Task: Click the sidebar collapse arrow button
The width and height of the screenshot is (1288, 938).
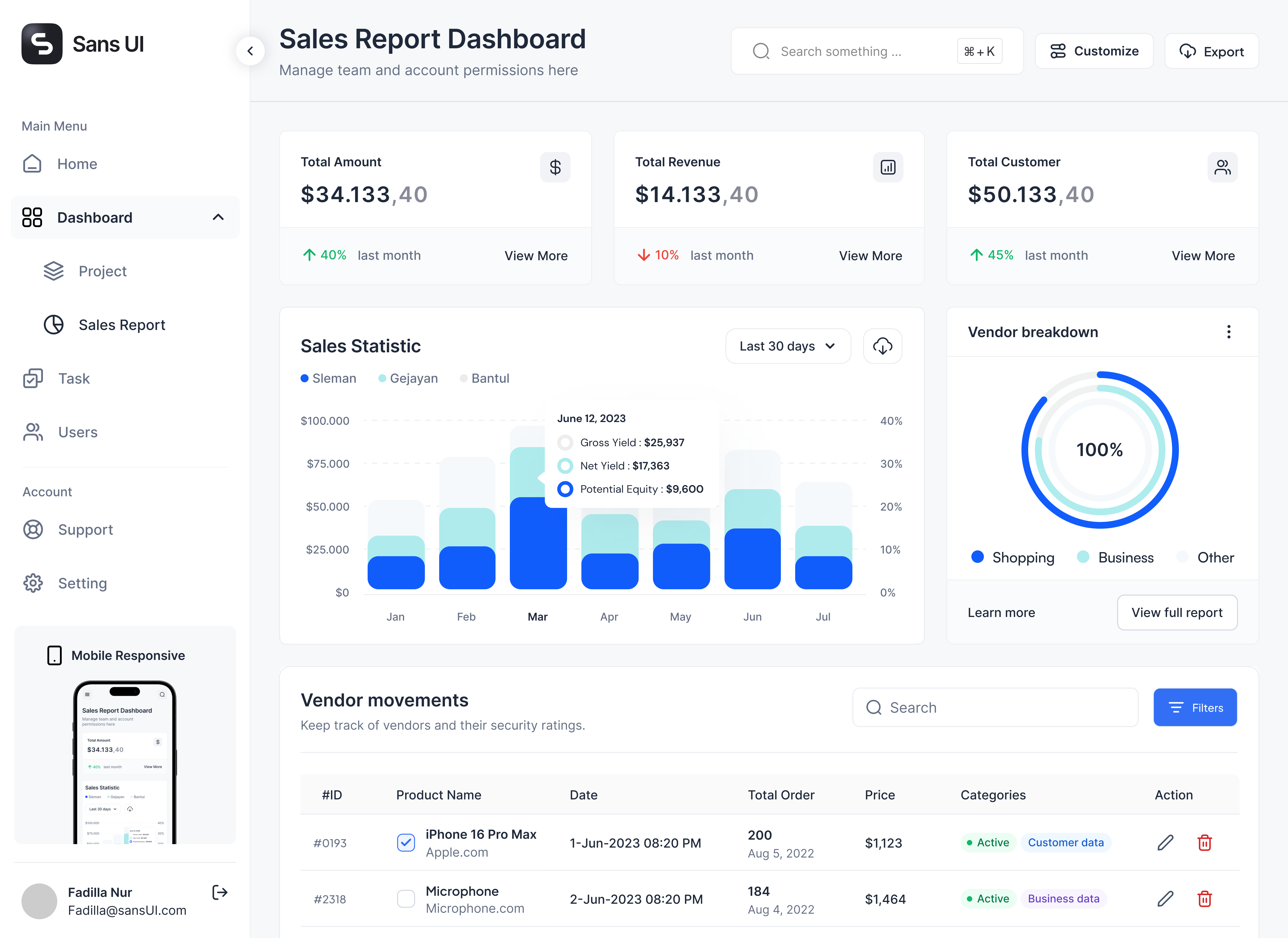Action: click(250, 51)
